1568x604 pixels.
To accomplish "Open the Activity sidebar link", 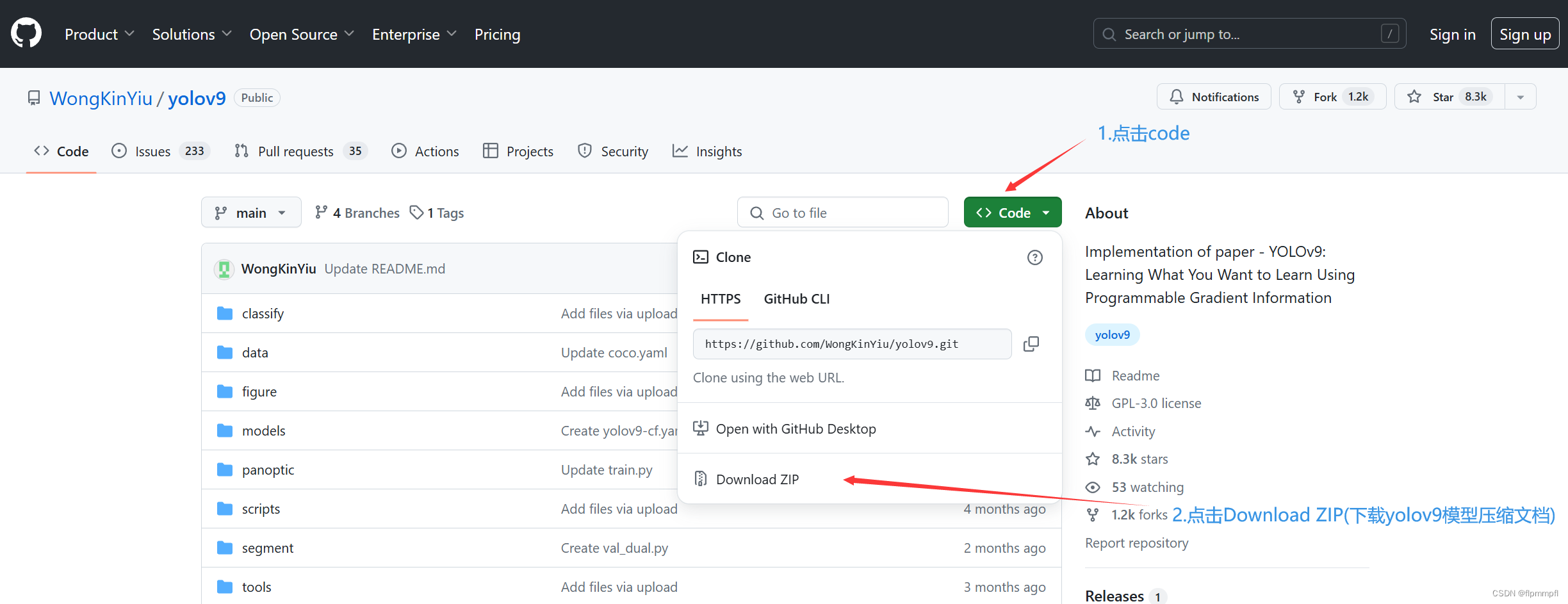I will coord(1121,431).
